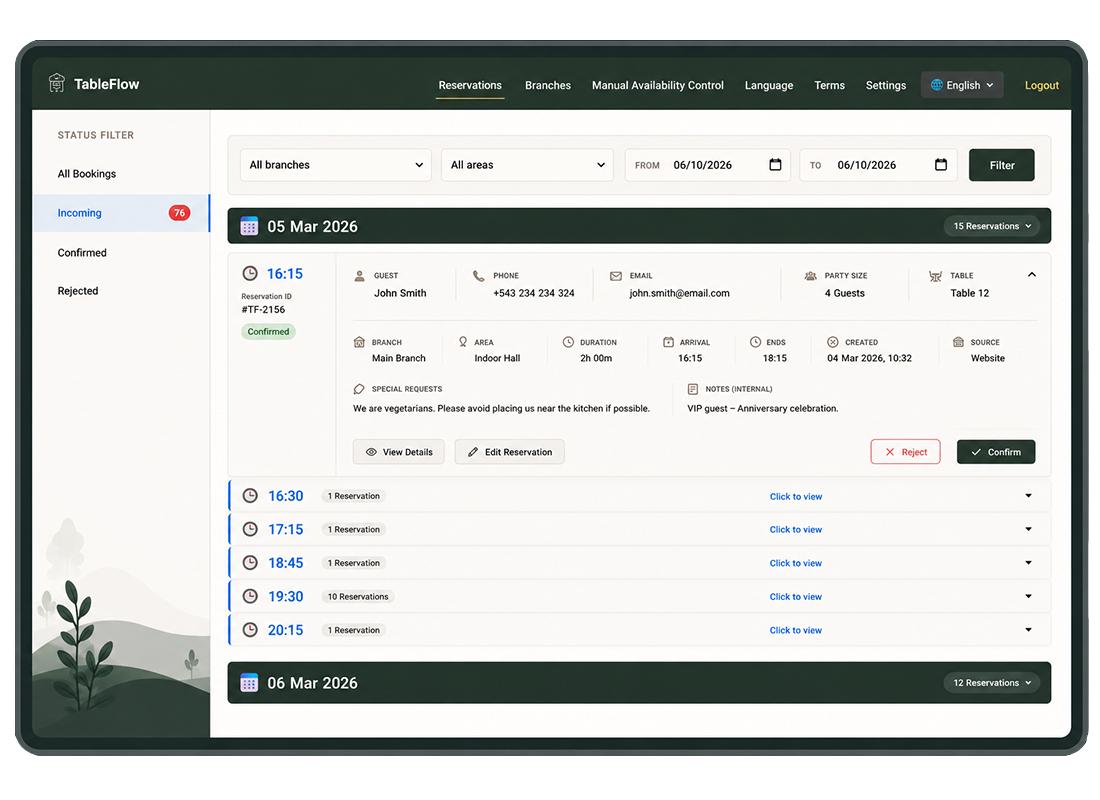Click the created circle icon
The height and width of the screenshot is (800, 1100).
[833, 342]
